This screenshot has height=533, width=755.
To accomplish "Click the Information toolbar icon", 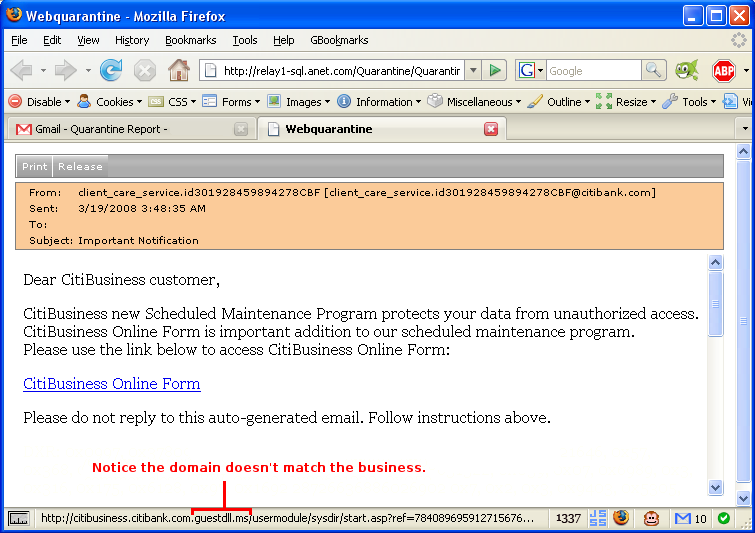I will point(344,102).
